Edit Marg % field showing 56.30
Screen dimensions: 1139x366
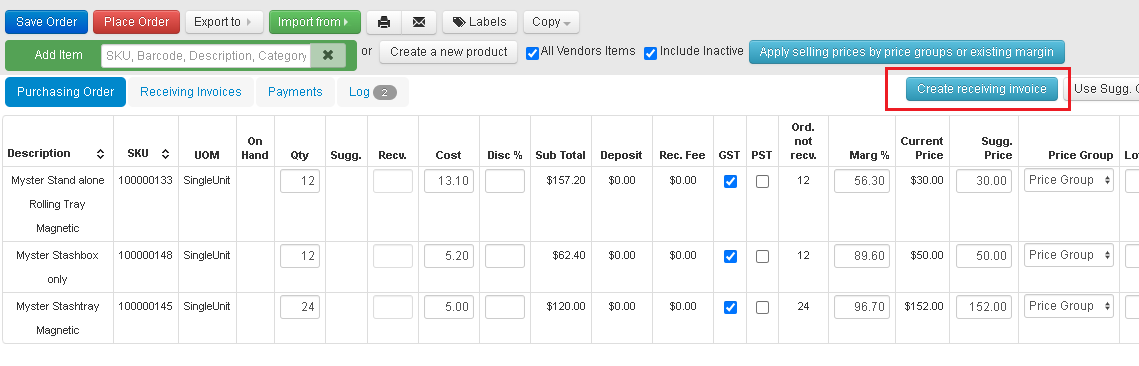pyautogui.click(x=862, y=182)
